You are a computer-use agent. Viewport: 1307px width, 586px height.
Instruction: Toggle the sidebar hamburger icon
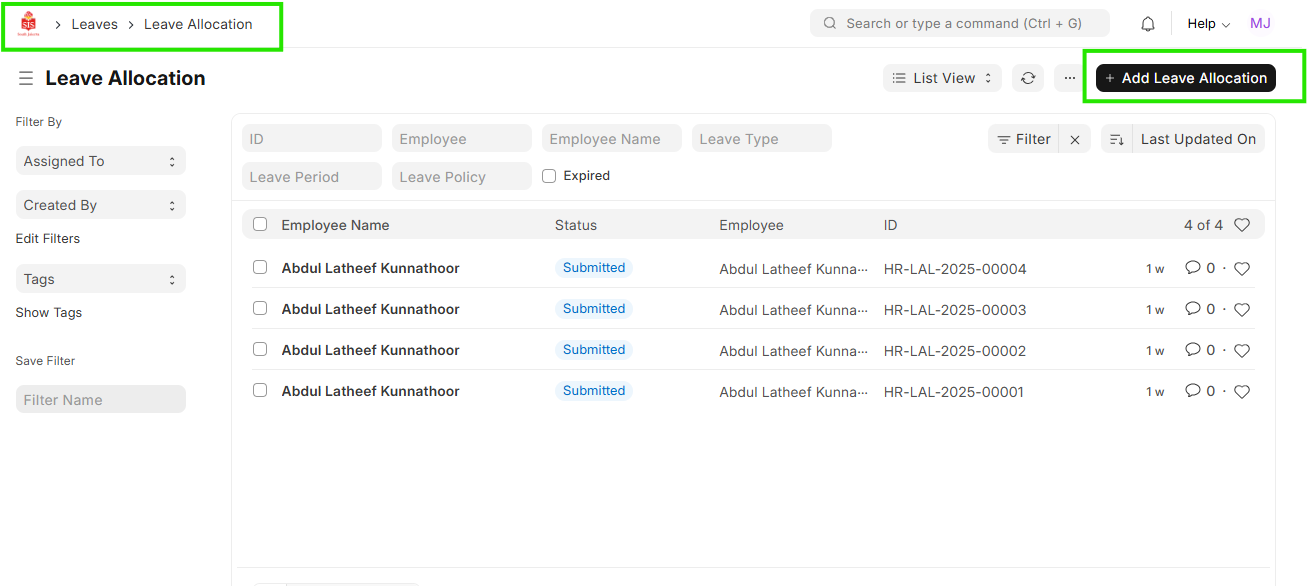tap(26, 78)
